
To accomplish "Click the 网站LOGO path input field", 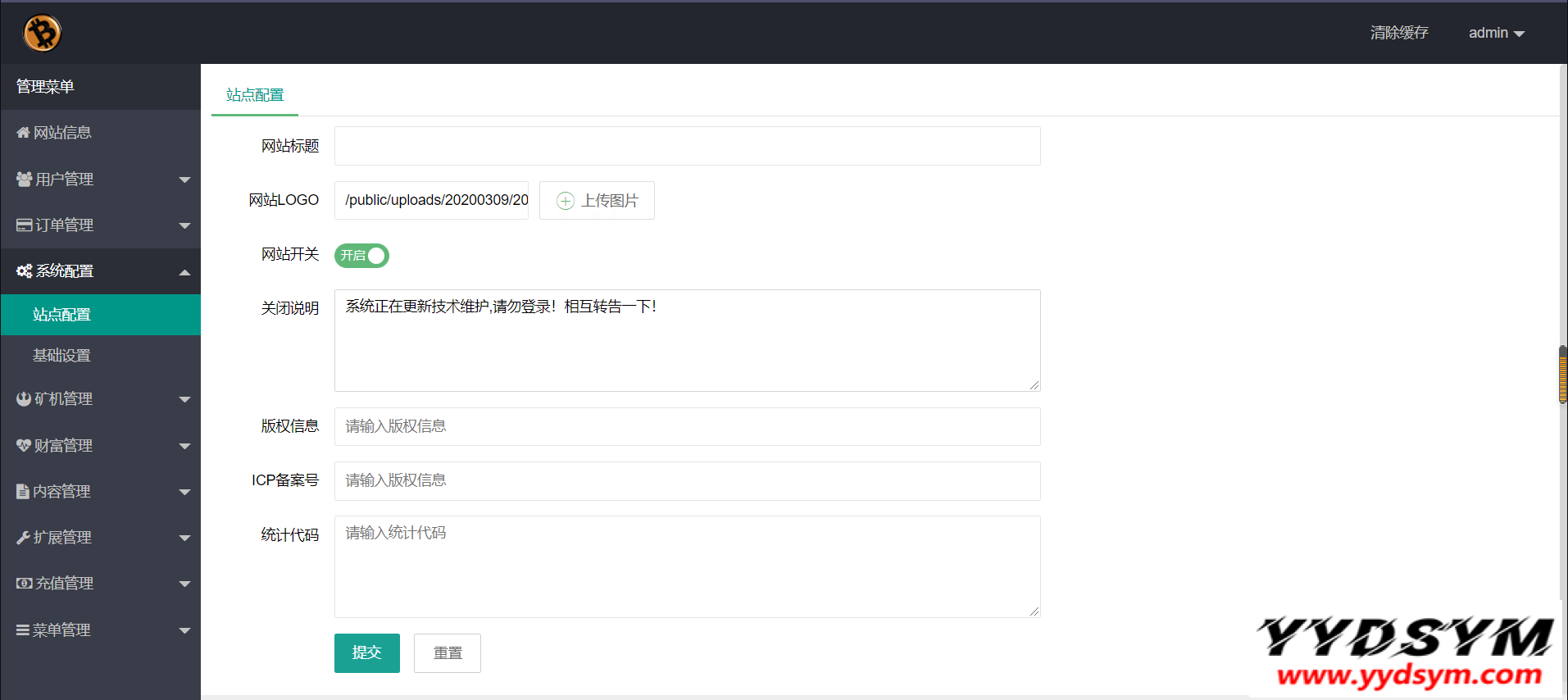I will point(431,200).
